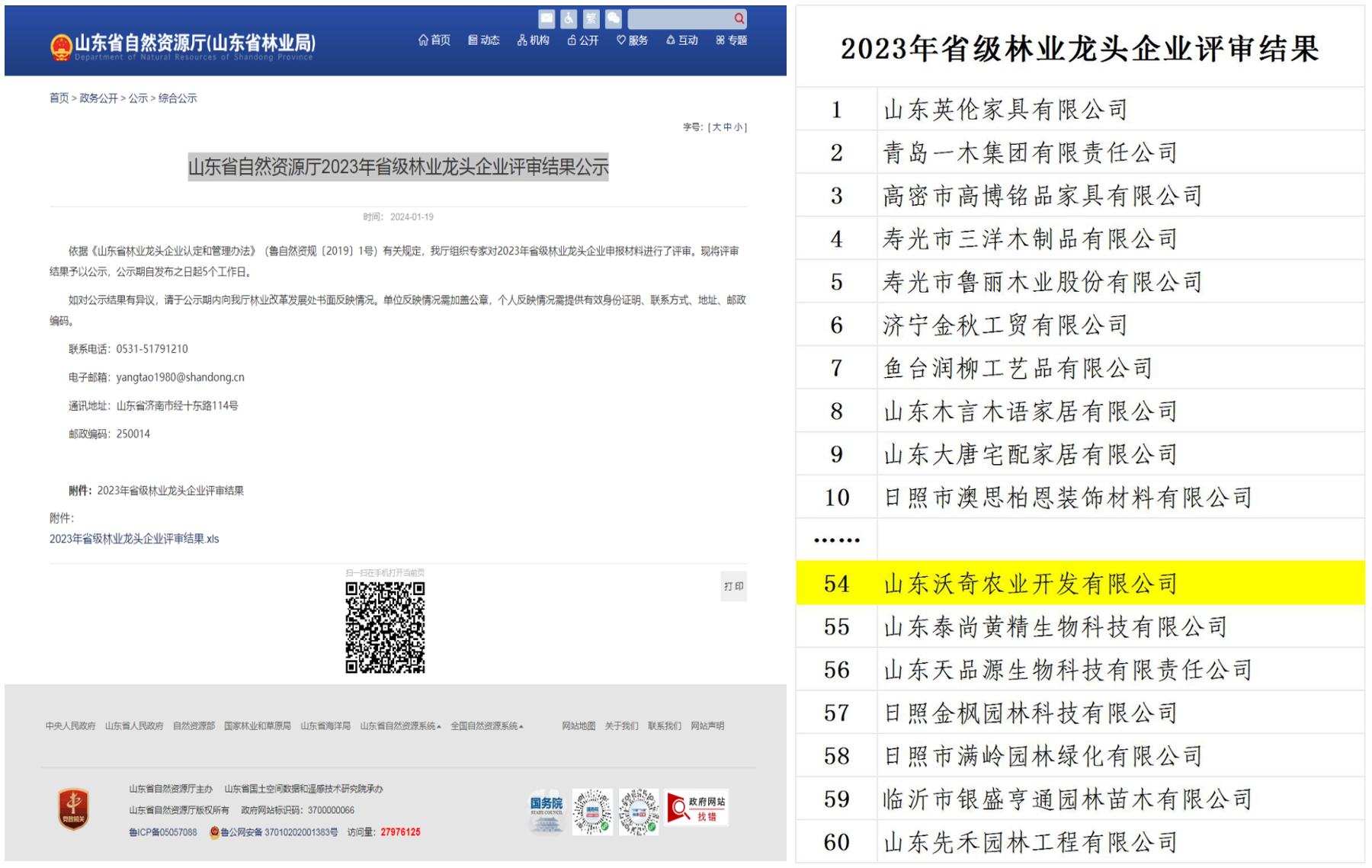Set font size to 大
Screen dimensions: 1372x868
[x=716, y=127]
